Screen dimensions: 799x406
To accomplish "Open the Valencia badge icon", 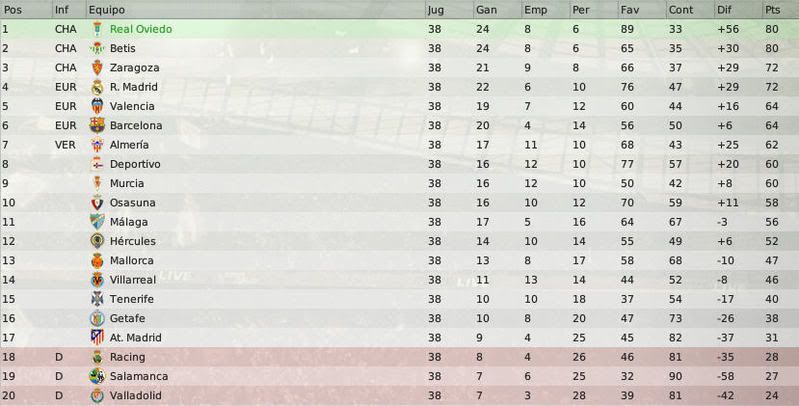I will (97, 106).
